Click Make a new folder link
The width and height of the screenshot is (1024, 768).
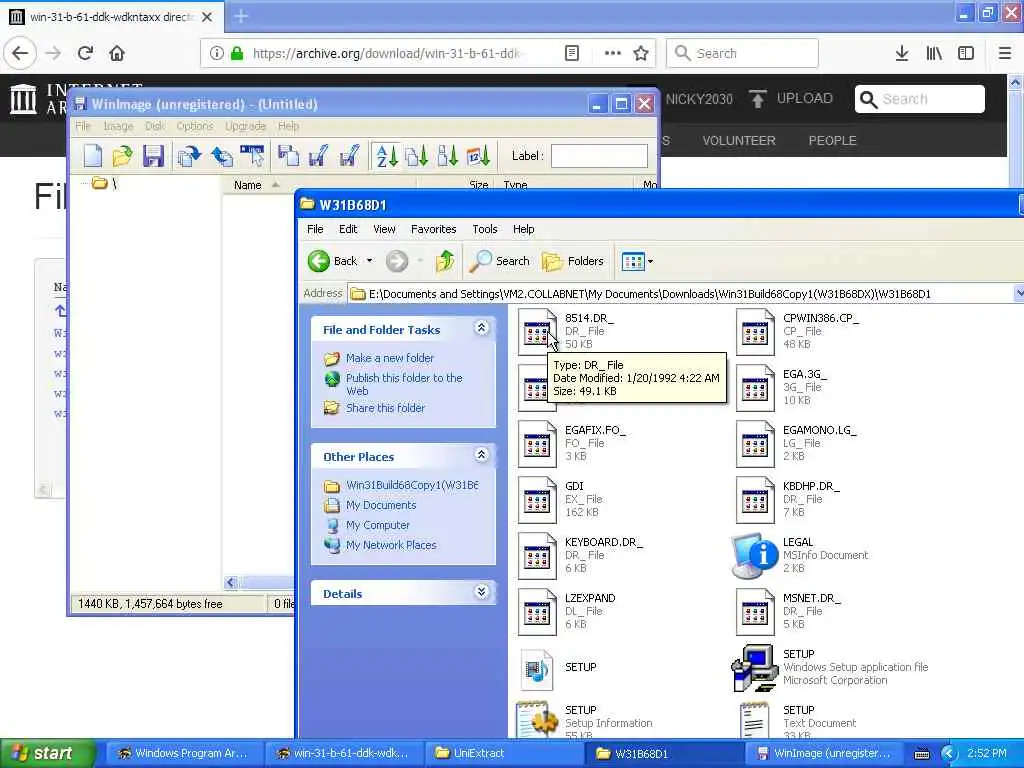(x=389, y=358)
